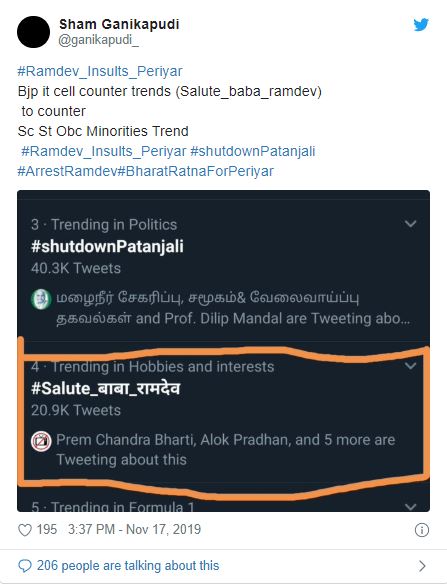Open #shutdownPatanjali hashtag in tweet text
The width and height of the screenshot is (447, 588).
253,151
